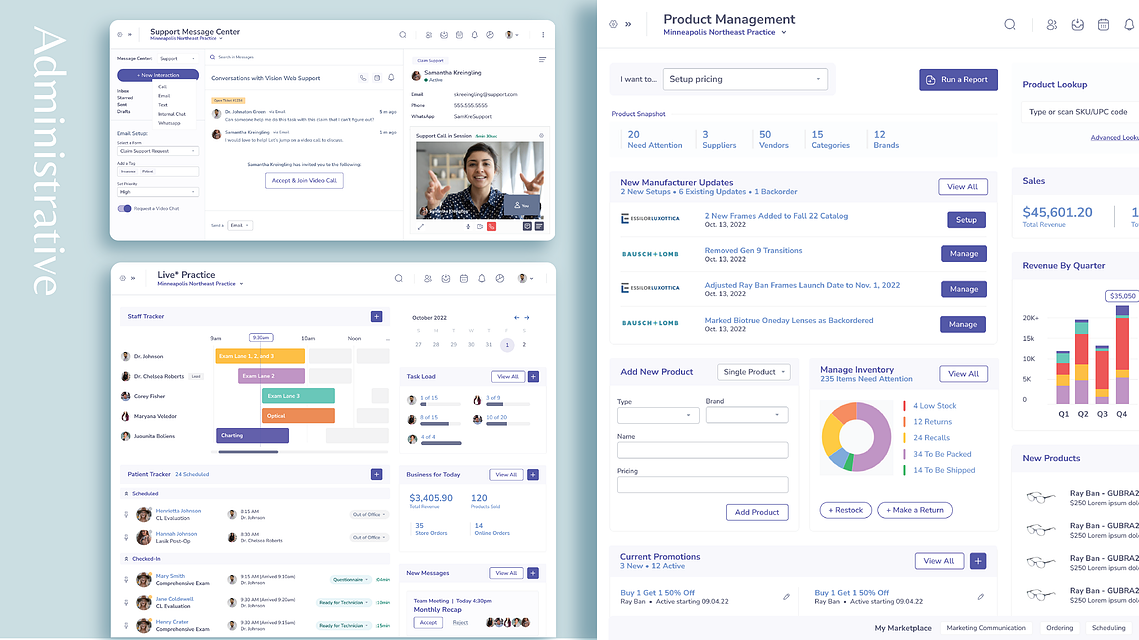Click the users icon in Product Management header

point(1051,25)
